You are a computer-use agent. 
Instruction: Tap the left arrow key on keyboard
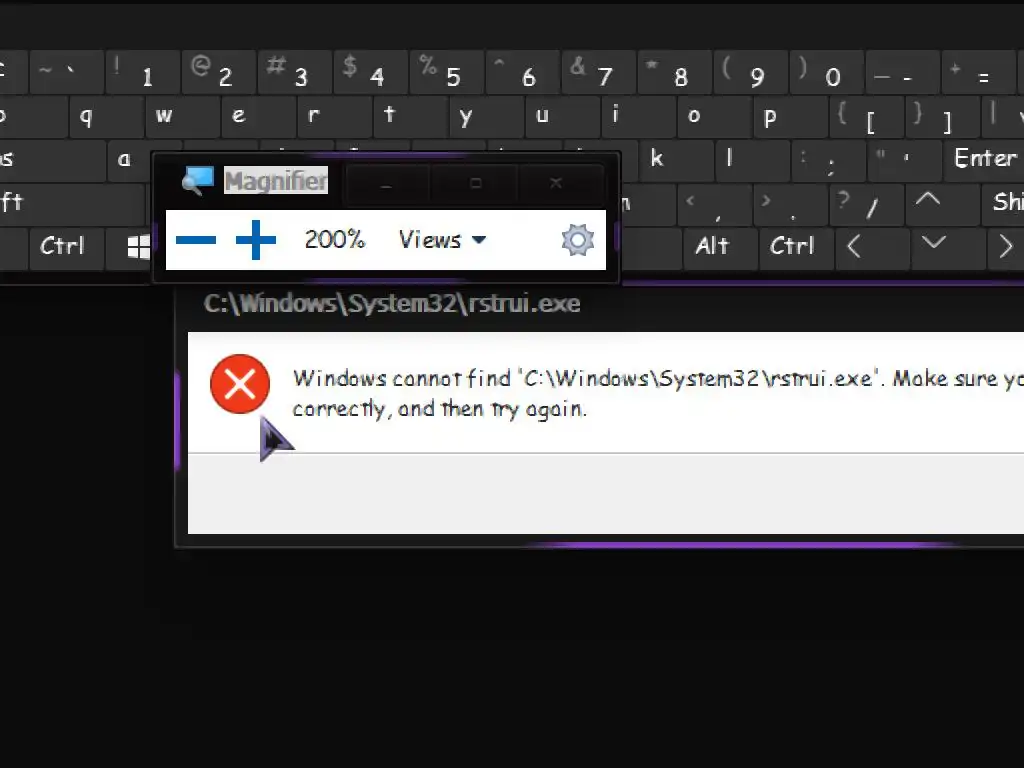pos(872,248)
